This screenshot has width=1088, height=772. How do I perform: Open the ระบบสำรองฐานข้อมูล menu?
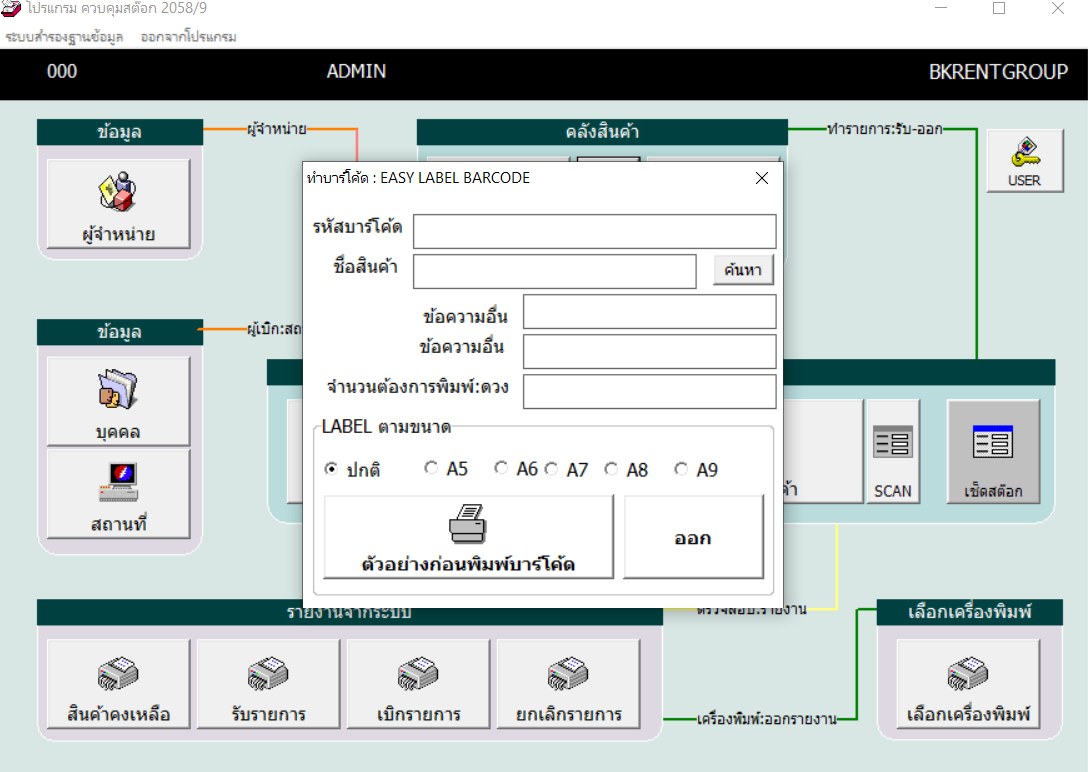point(65,37)
